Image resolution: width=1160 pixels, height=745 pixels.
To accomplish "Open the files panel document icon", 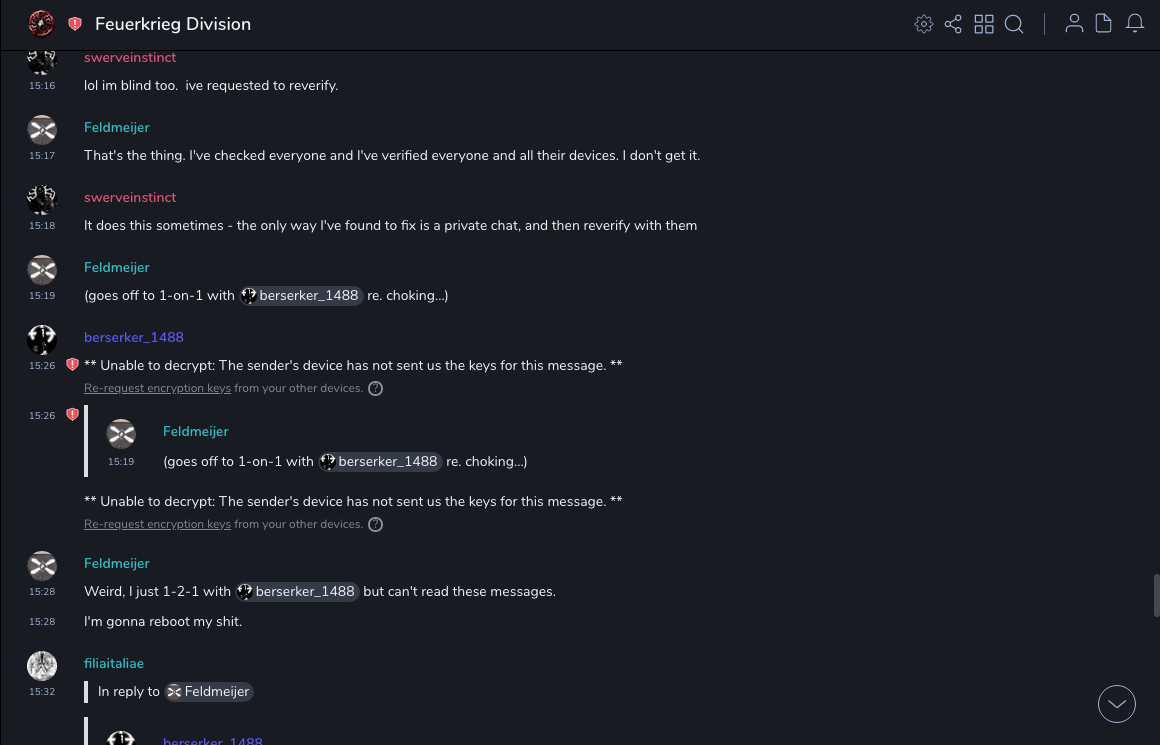I will [x=1104, y=24].
